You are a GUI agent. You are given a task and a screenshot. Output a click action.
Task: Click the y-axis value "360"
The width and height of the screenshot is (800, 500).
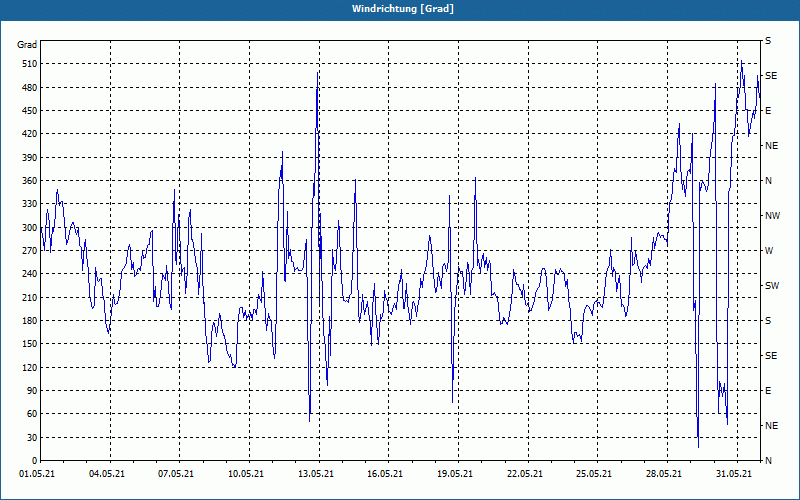pos(29,181)
